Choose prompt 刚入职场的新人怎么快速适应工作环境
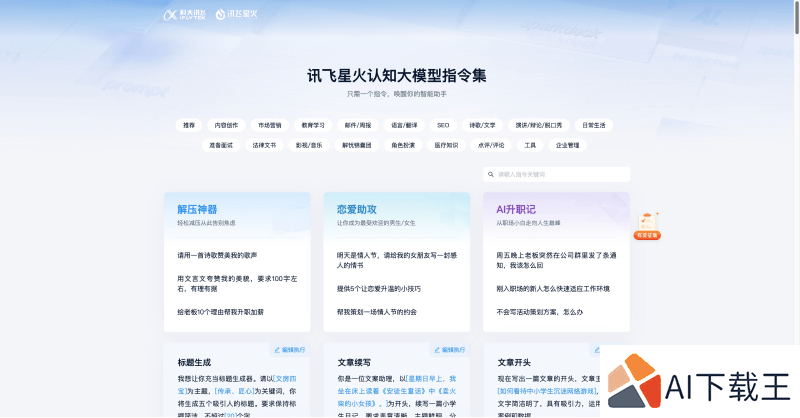The image size is (800, 418). (x=553, y=289)
